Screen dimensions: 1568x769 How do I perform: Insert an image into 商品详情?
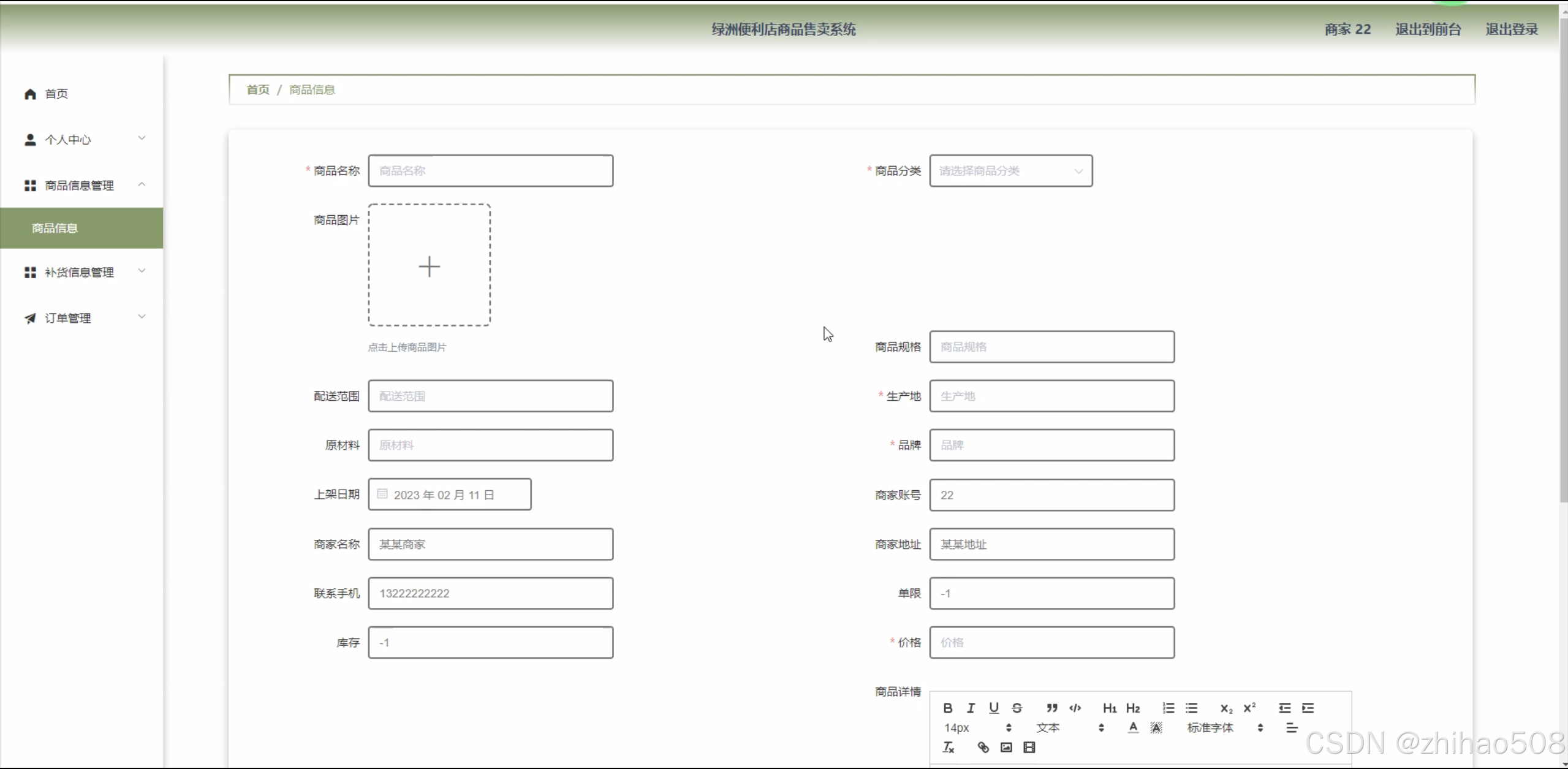click(x=1006, y=747)
